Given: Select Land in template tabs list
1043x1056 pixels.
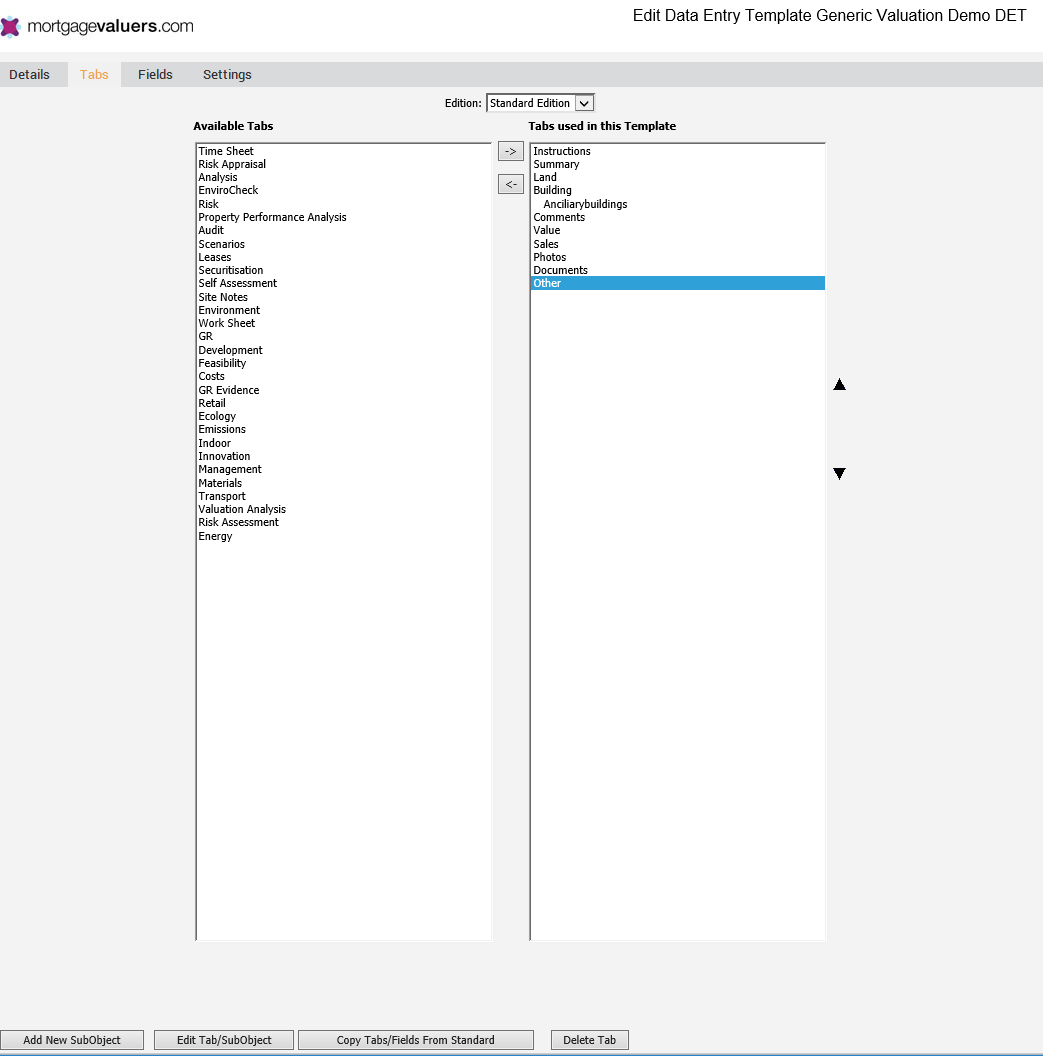Looking at the screenshot, I should click(x=678, y=177).
